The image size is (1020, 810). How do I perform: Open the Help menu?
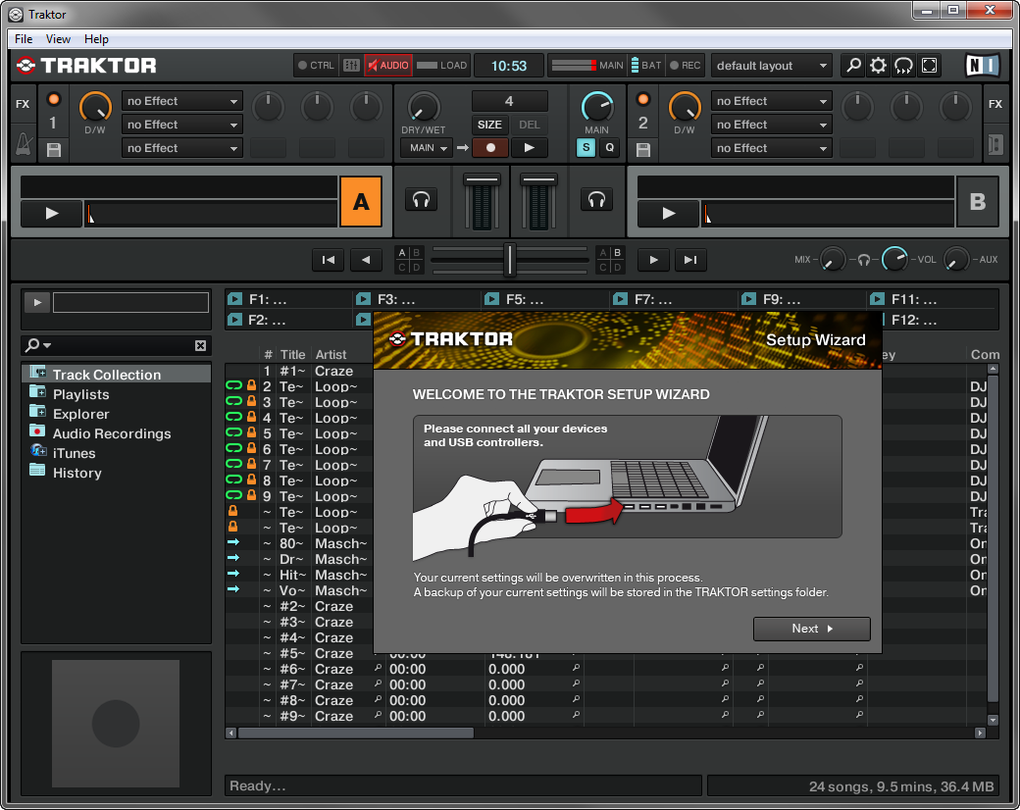[96, 39]
